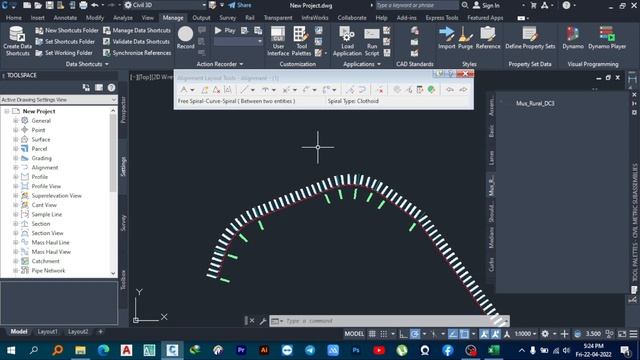Expand the Pipe Network tree node

tap(16, 270)
